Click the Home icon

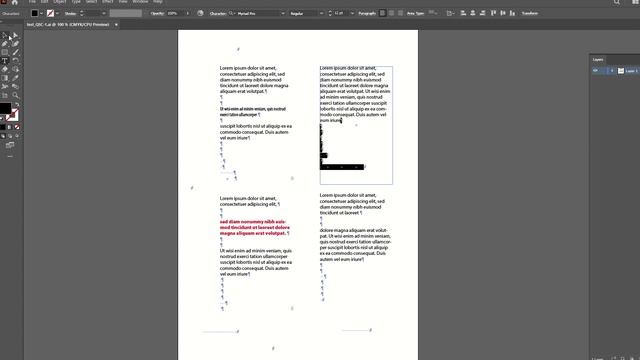click(15, 2)
